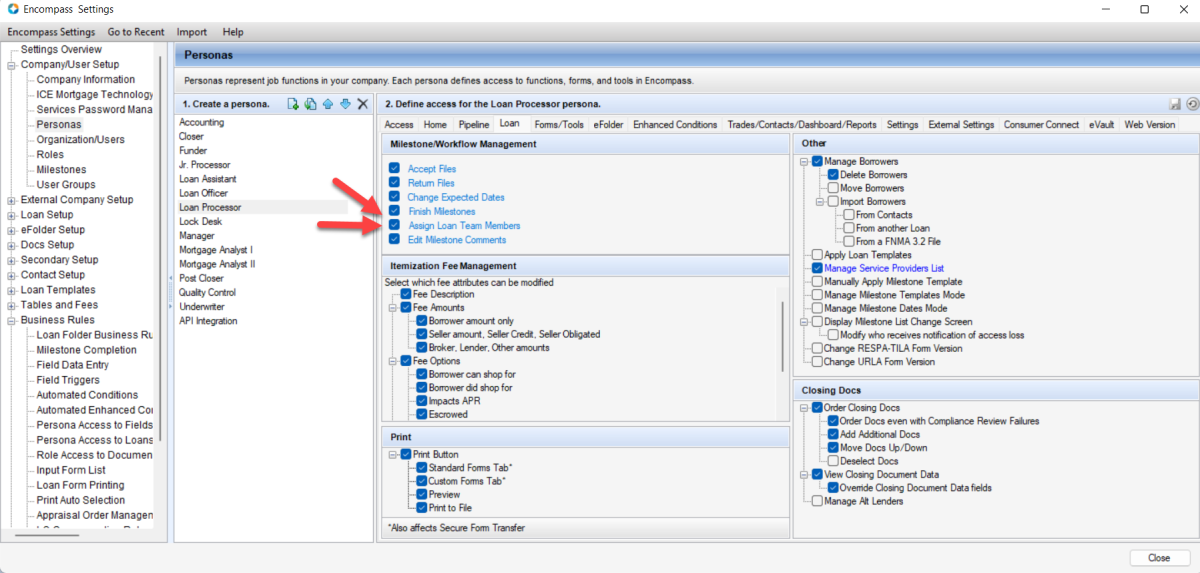Screen dimensions: 1200x573
Task: Click the Encompass logo in title bar
Action: tap(11, 9)
